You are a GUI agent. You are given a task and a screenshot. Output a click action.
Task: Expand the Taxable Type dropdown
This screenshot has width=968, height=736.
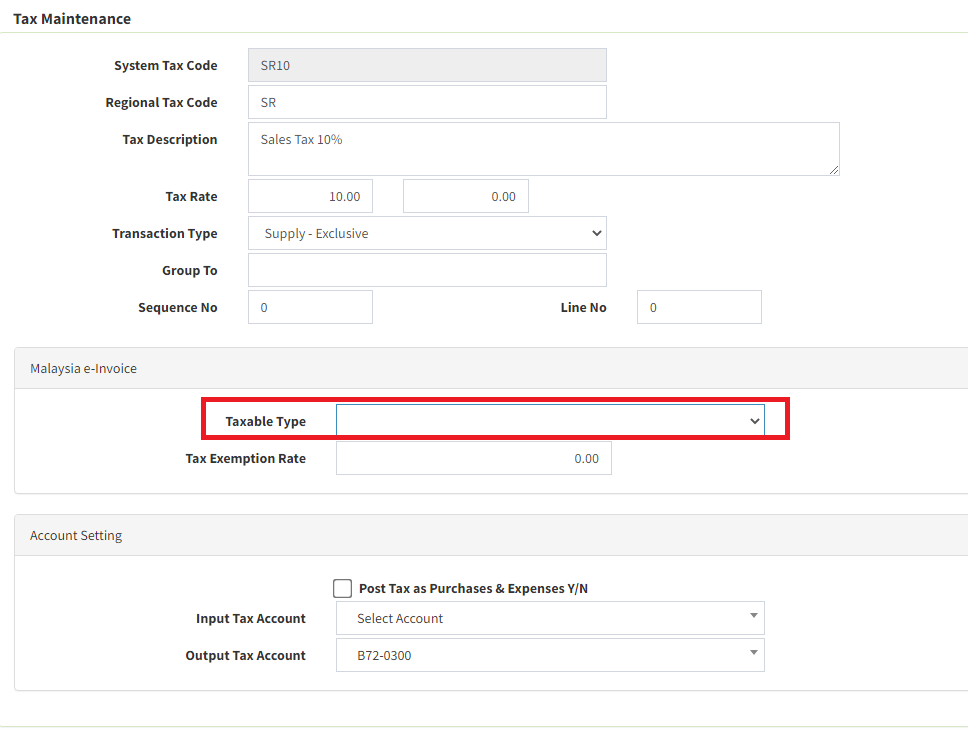tap(550, 421)
